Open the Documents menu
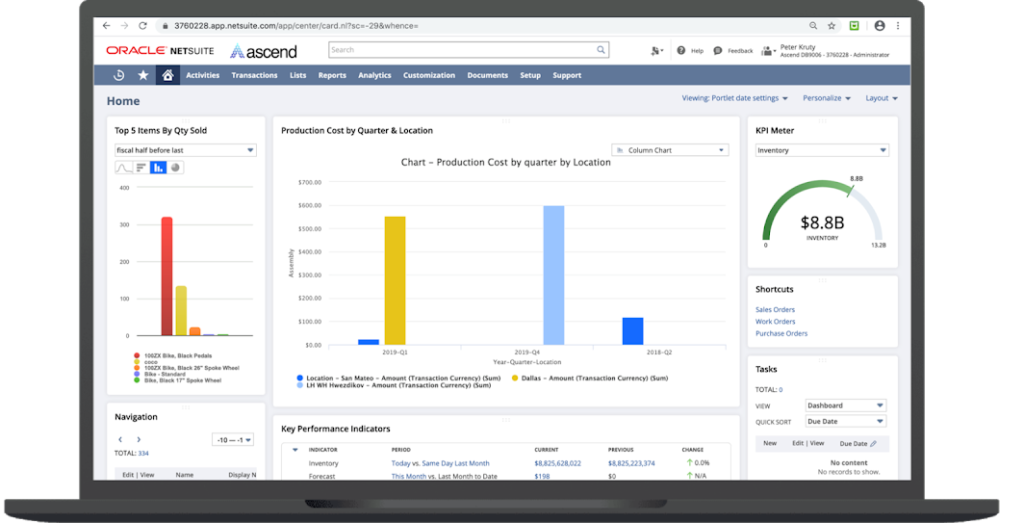Viewport: 1024px width, 523px height. pyautogui.click(x=487, y=75)
